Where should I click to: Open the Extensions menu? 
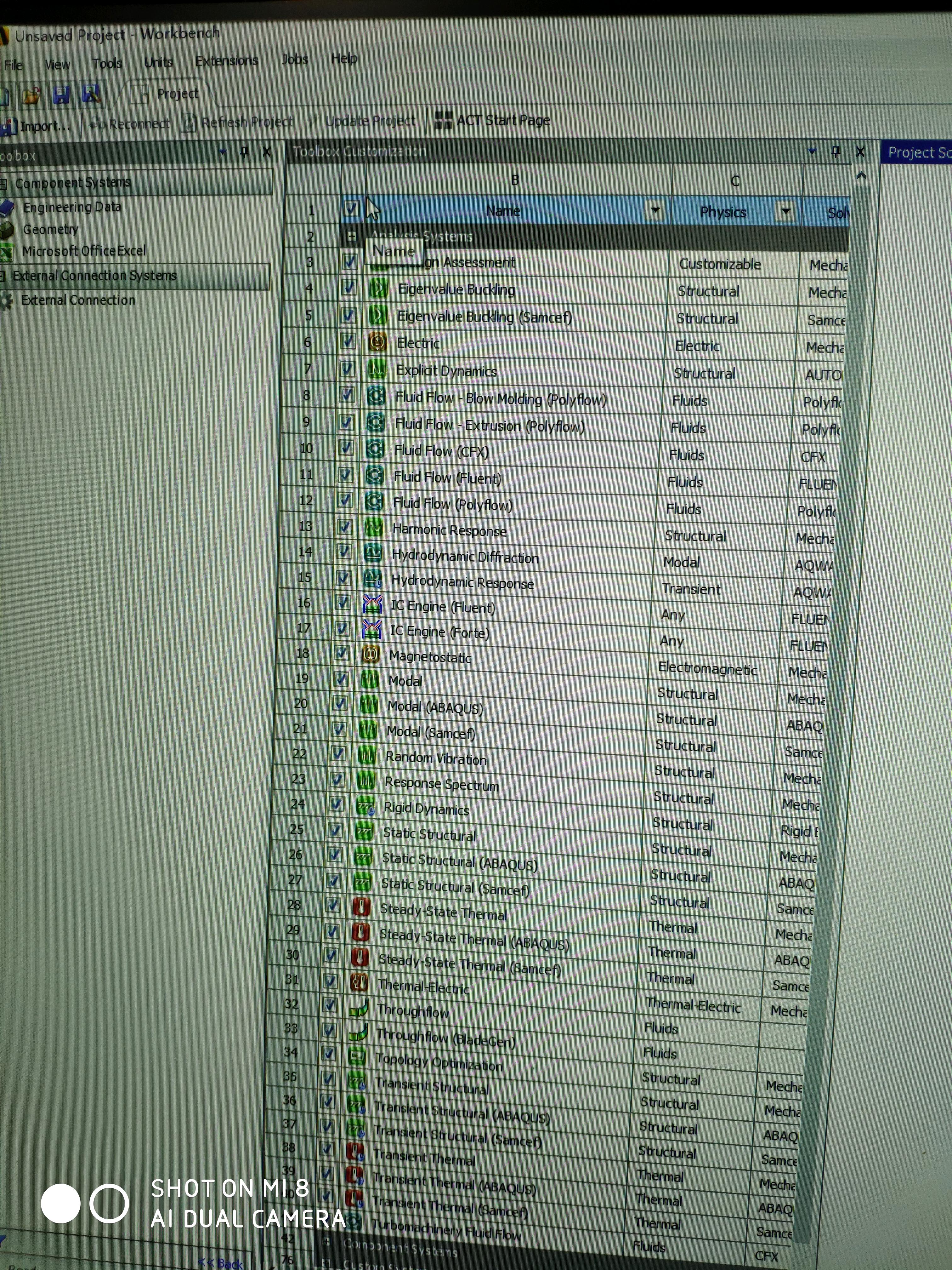pyautogui.click(x=226, y=61)
